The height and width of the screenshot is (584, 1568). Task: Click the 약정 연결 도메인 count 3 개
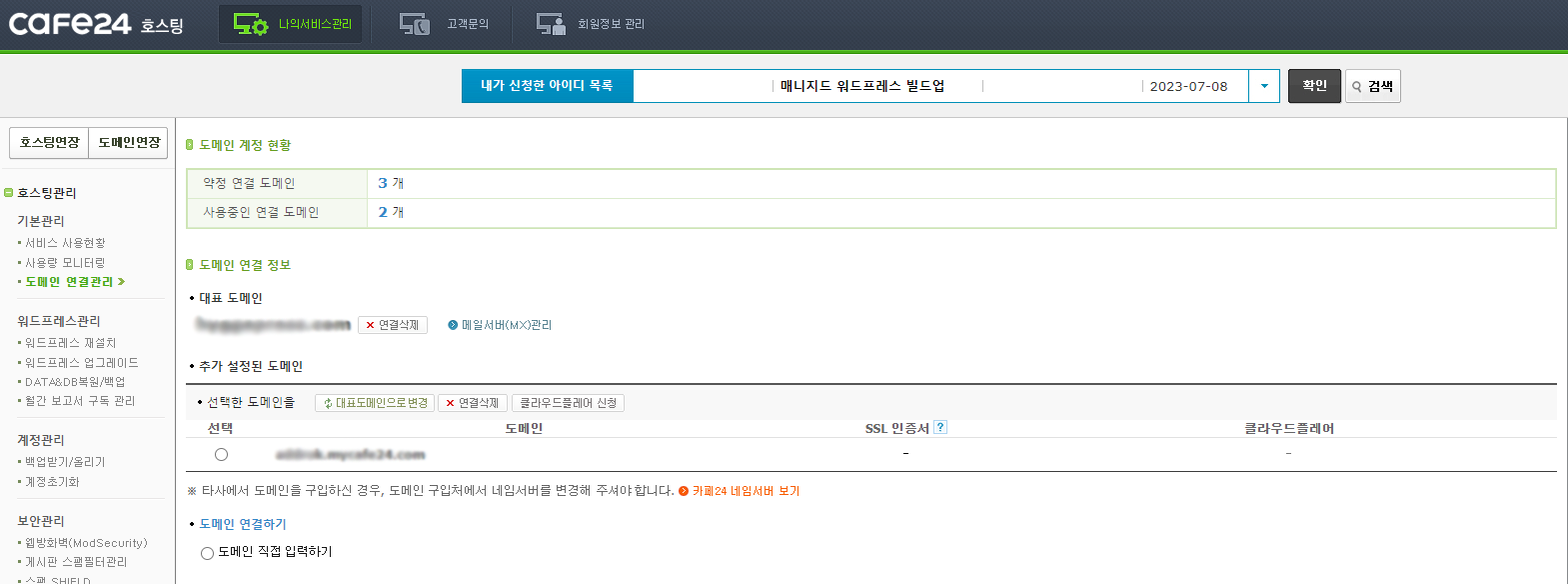[x=391, y=183]
